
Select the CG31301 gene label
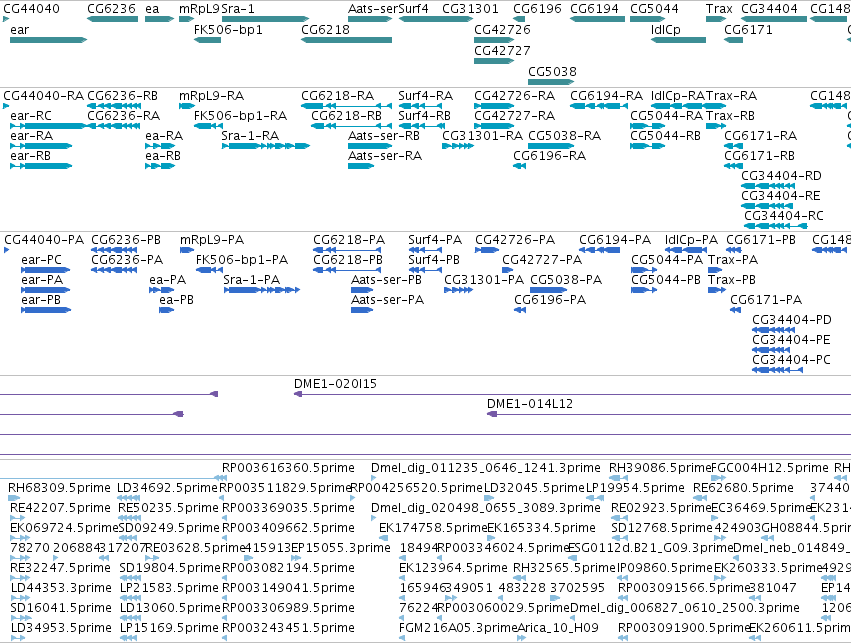pos(470,9)
